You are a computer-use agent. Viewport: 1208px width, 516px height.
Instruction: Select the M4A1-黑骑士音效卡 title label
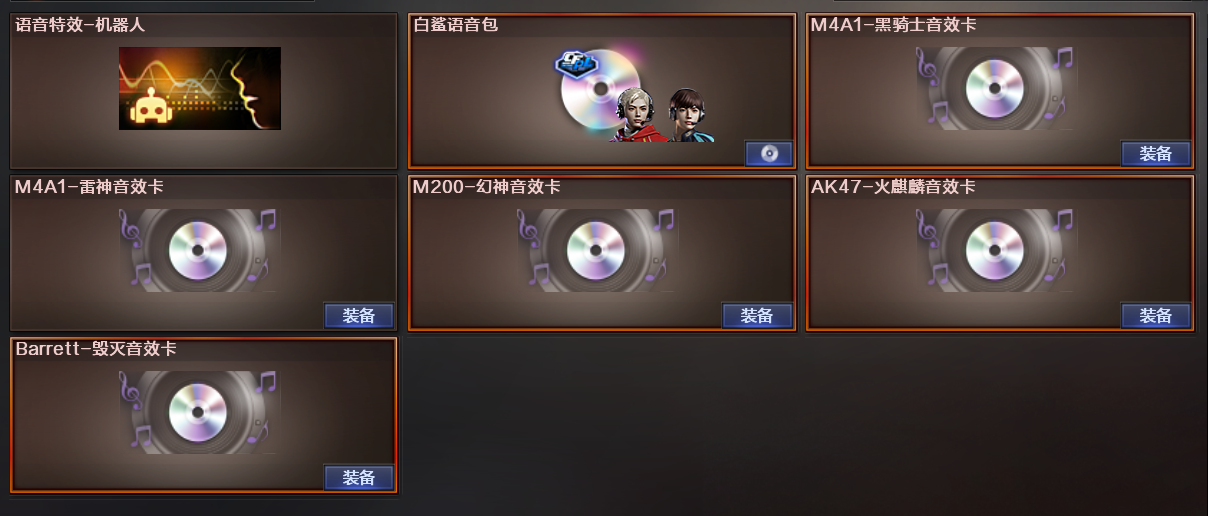[894, 25]
